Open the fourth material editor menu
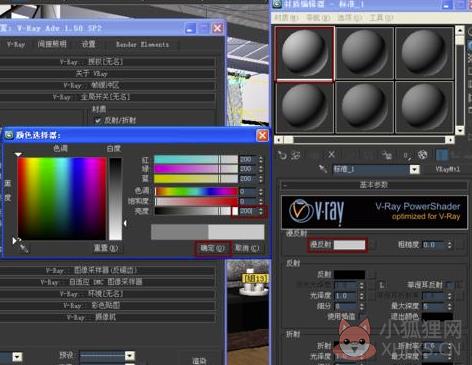The height and width of the screenshot is (365, 472). (x=381, y=17)
